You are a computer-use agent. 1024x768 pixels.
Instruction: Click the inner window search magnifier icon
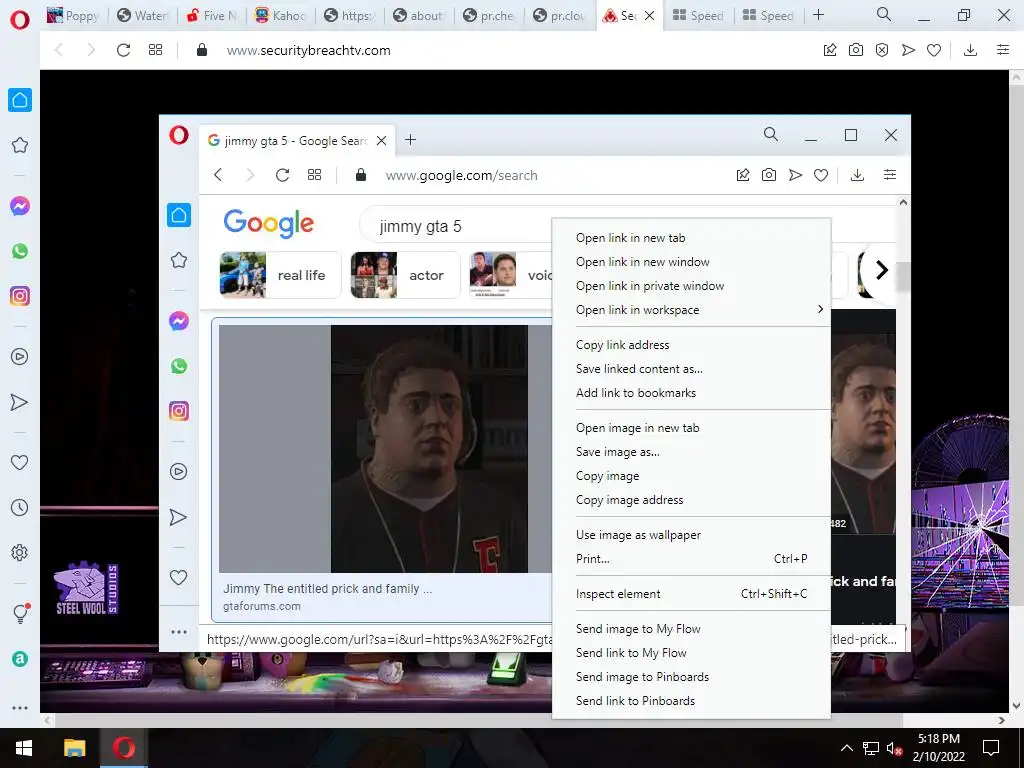[771, 135]
